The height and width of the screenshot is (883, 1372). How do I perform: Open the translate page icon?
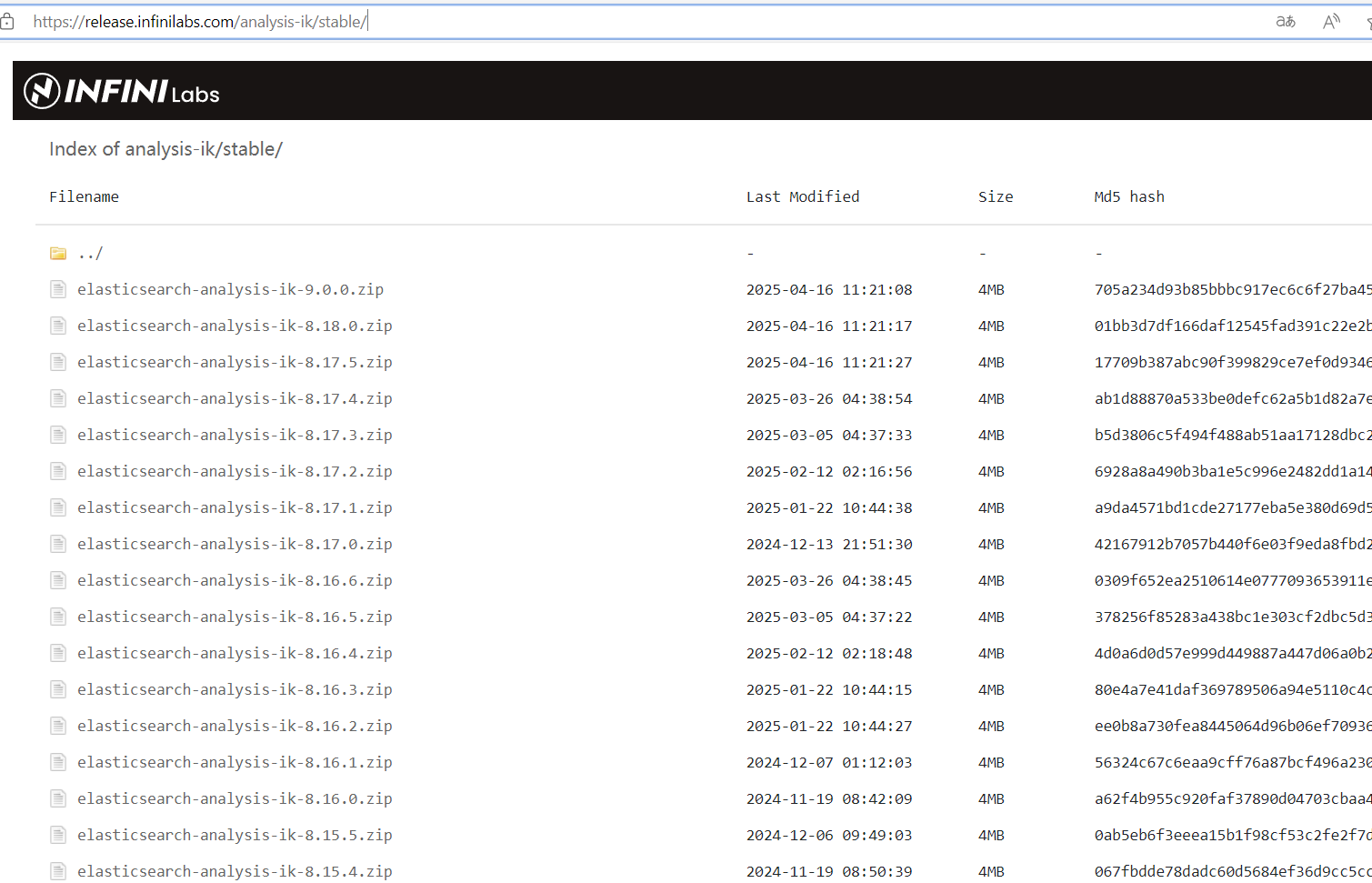(x=1286, y=21)
